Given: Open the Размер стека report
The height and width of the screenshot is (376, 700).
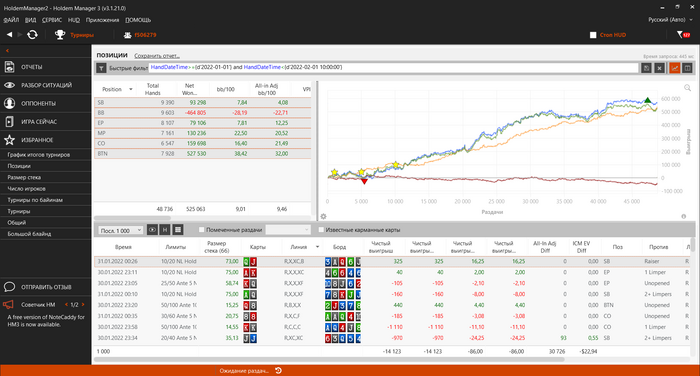Looking at the screenshot, I should 24,177.
